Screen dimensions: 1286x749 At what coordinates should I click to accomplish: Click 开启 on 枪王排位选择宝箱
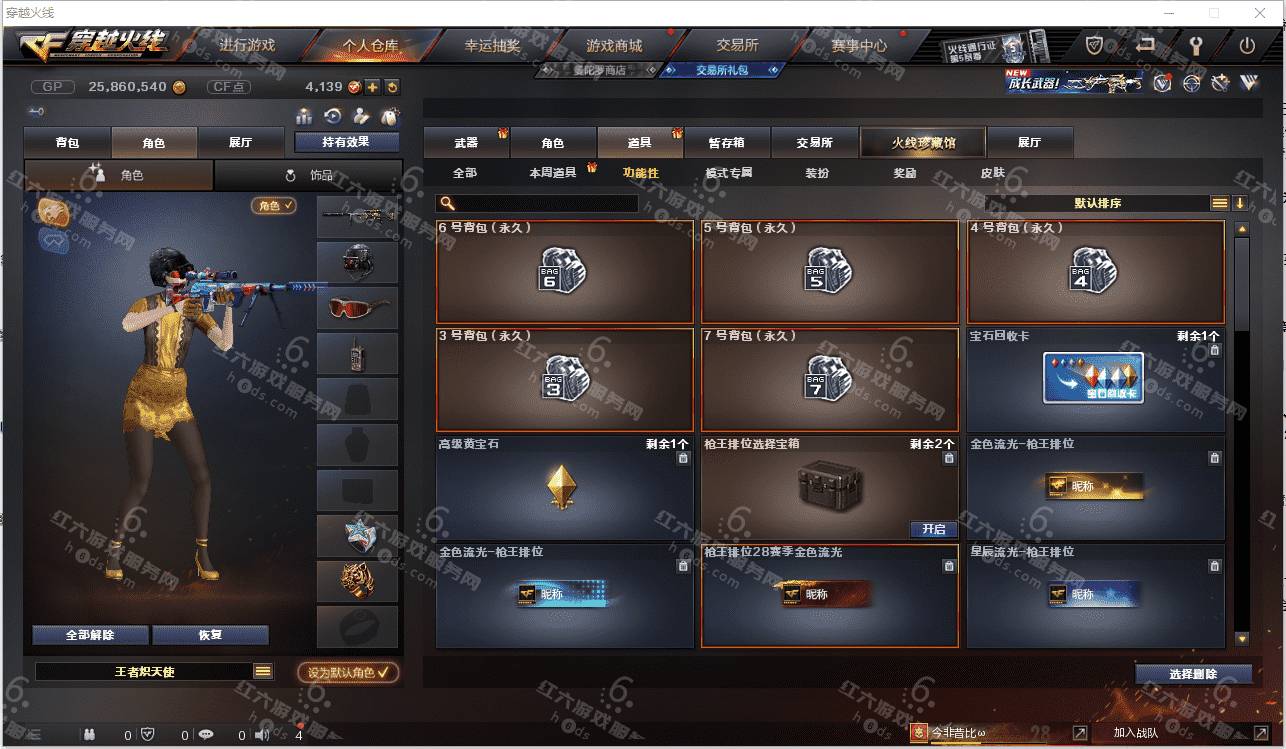[933, 529]
